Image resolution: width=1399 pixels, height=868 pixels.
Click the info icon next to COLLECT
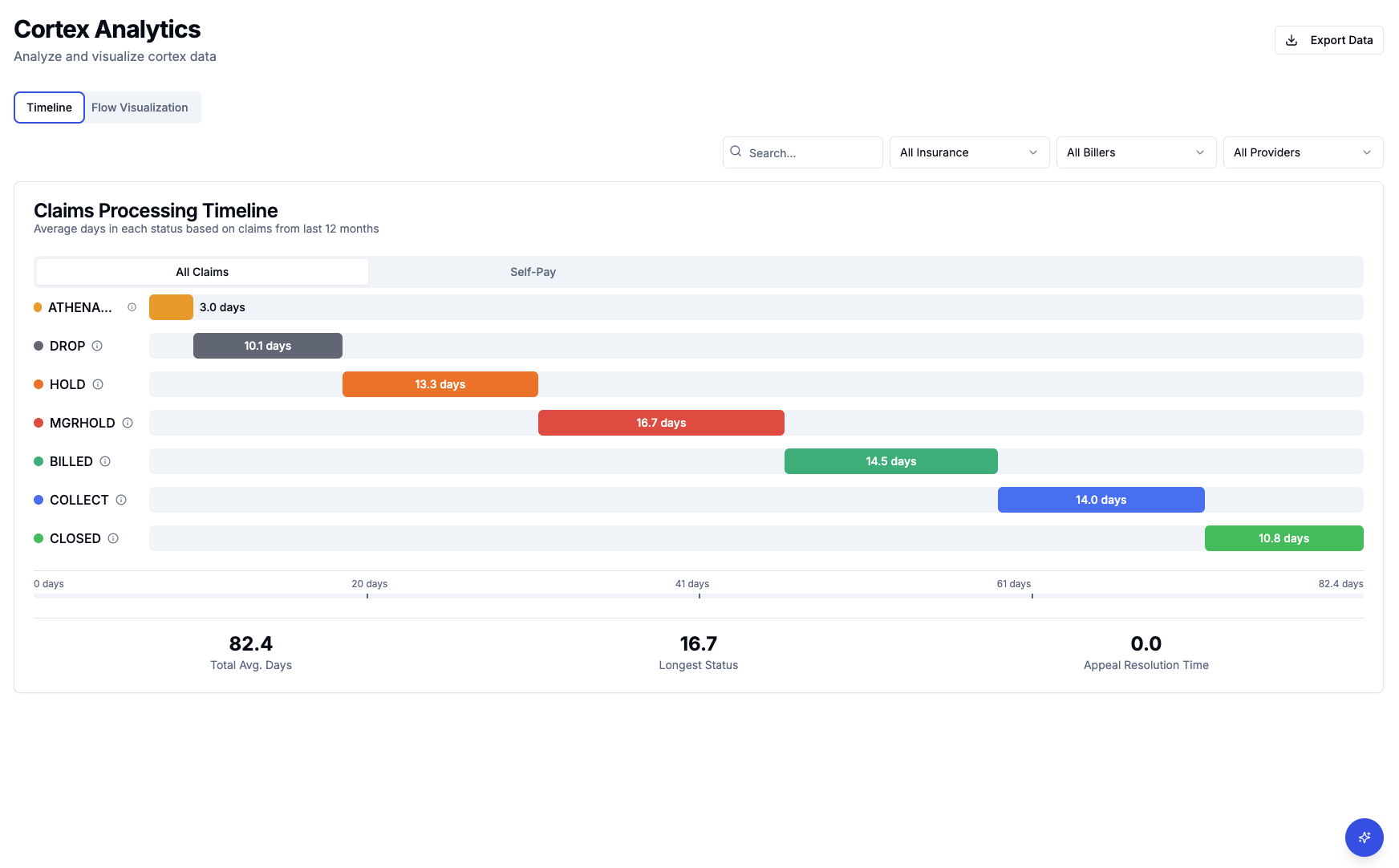[121, 500]
